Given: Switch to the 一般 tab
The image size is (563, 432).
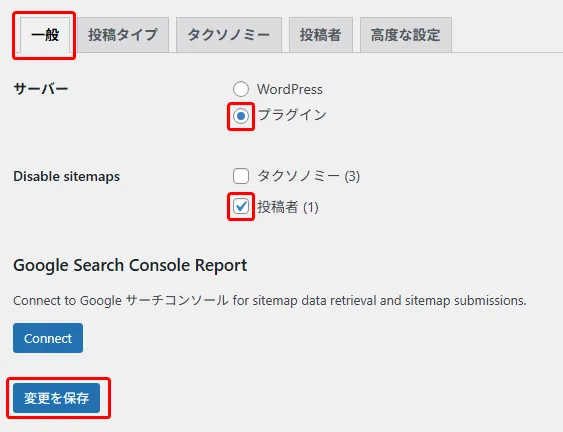Looking at the screenshot, I should (45, 35).
